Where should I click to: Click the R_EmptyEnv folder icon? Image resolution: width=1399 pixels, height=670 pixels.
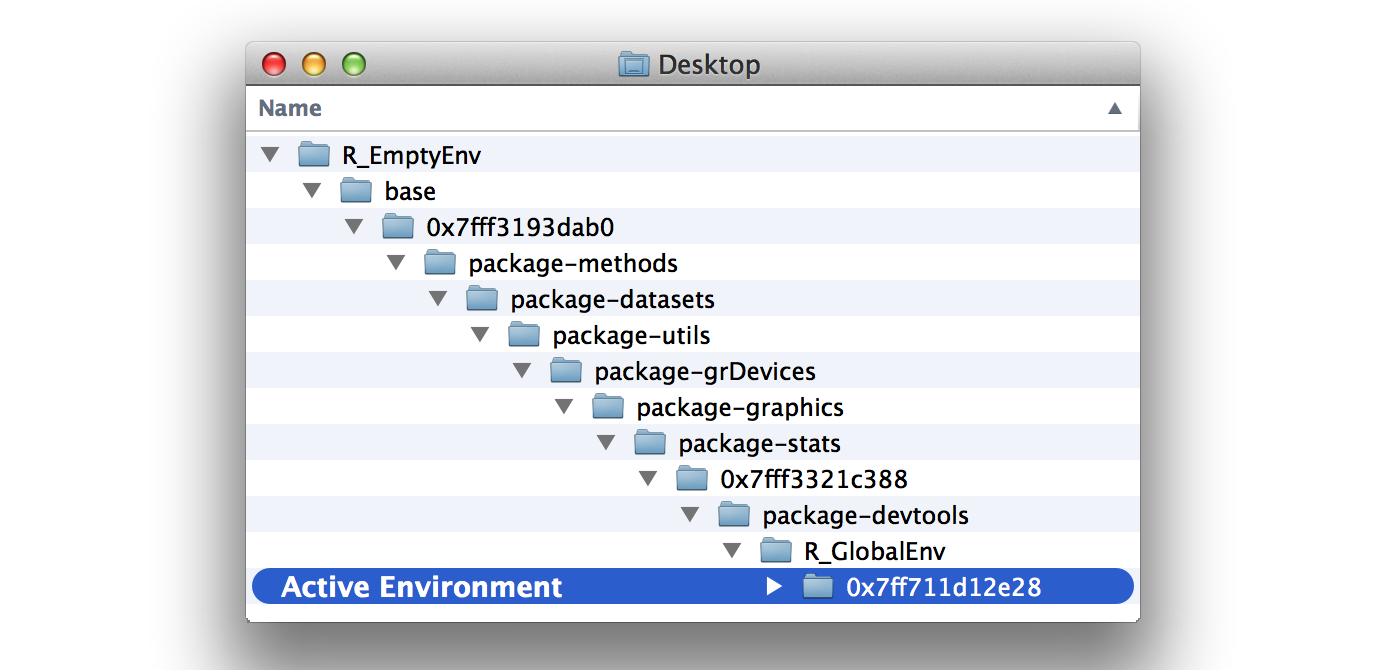[314, 155]
